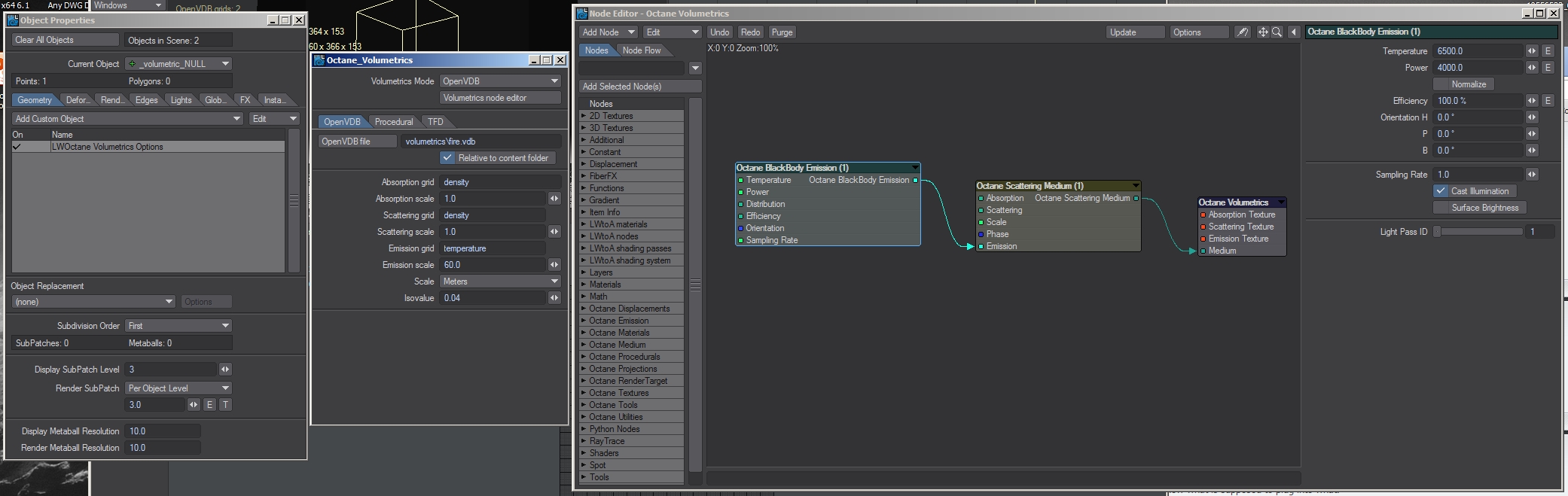
Task: Switch to Edges tab in Object Properties
Action: (146, 100)
